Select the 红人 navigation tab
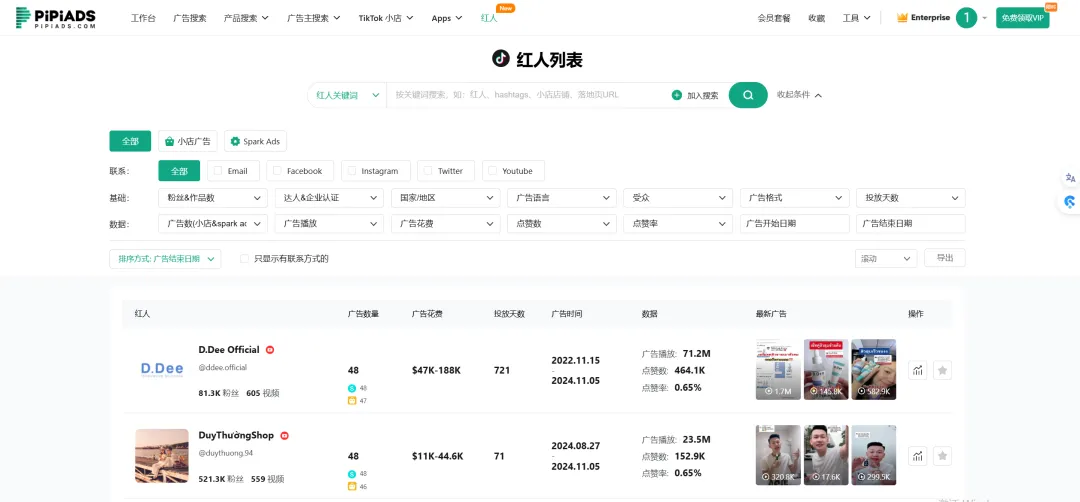Screen dimensions: 1080x502 coord(488,18)
